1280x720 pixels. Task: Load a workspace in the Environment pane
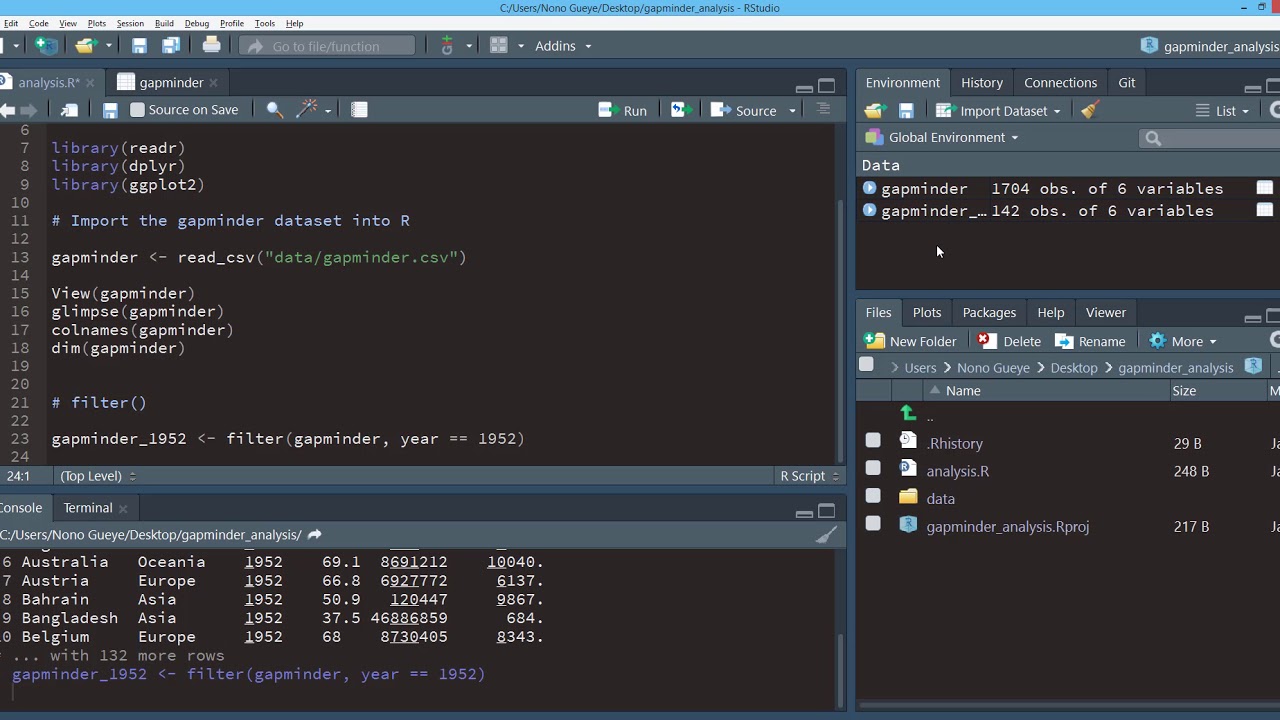(x=875, y=111)
